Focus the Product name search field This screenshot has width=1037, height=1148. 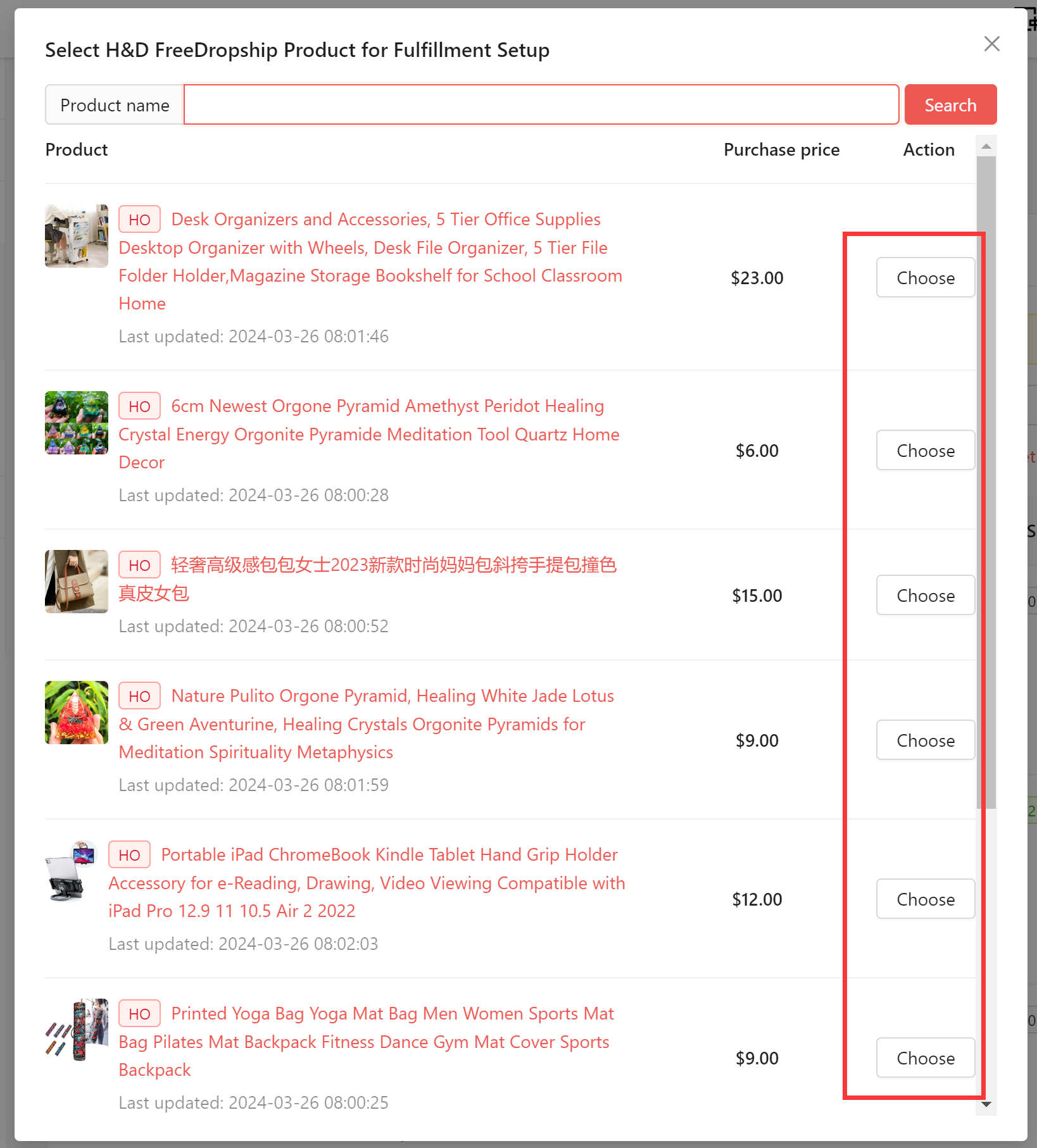tap(541, 104)
